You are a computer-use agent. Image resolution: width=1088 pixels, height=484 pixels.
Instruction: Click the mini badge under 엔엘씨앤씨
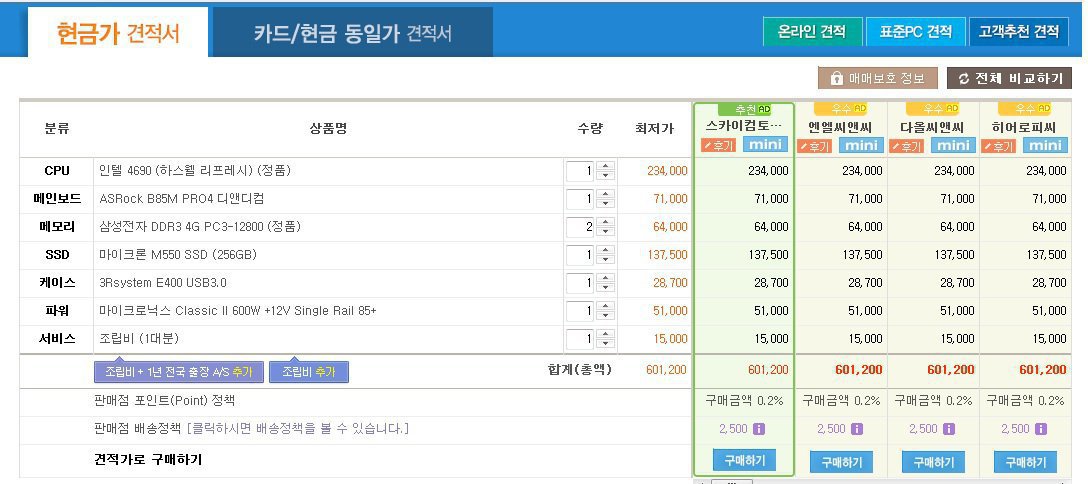point(860,146)
